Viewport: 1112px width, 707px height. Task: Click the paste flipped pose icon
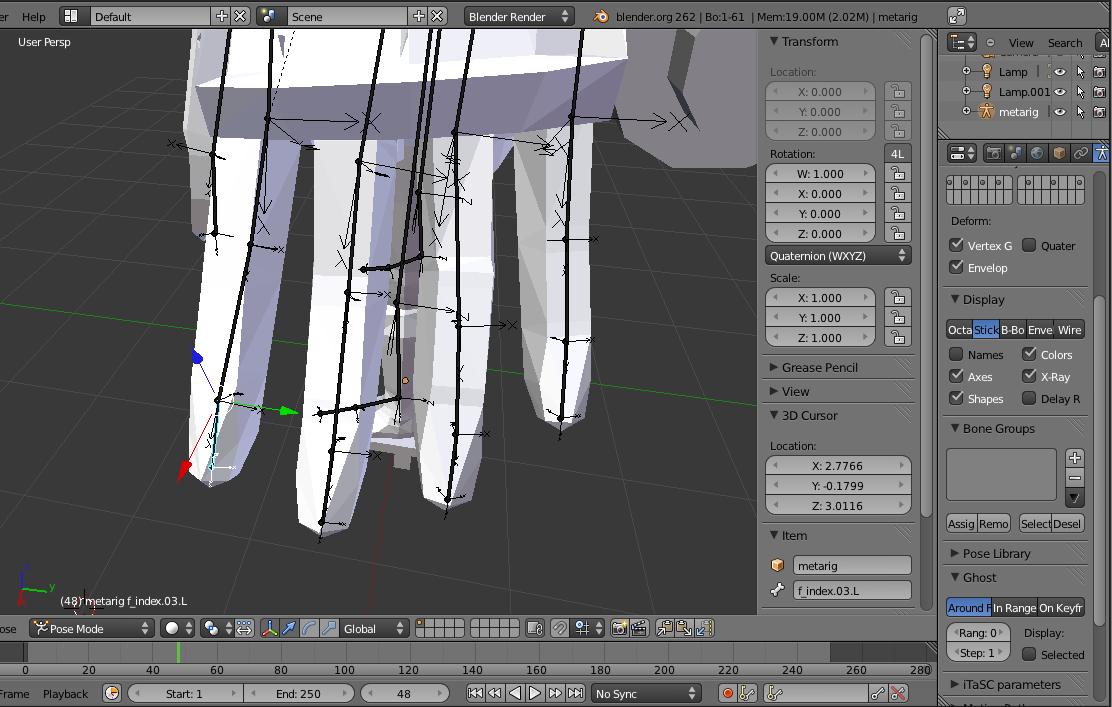pos(704,628)
